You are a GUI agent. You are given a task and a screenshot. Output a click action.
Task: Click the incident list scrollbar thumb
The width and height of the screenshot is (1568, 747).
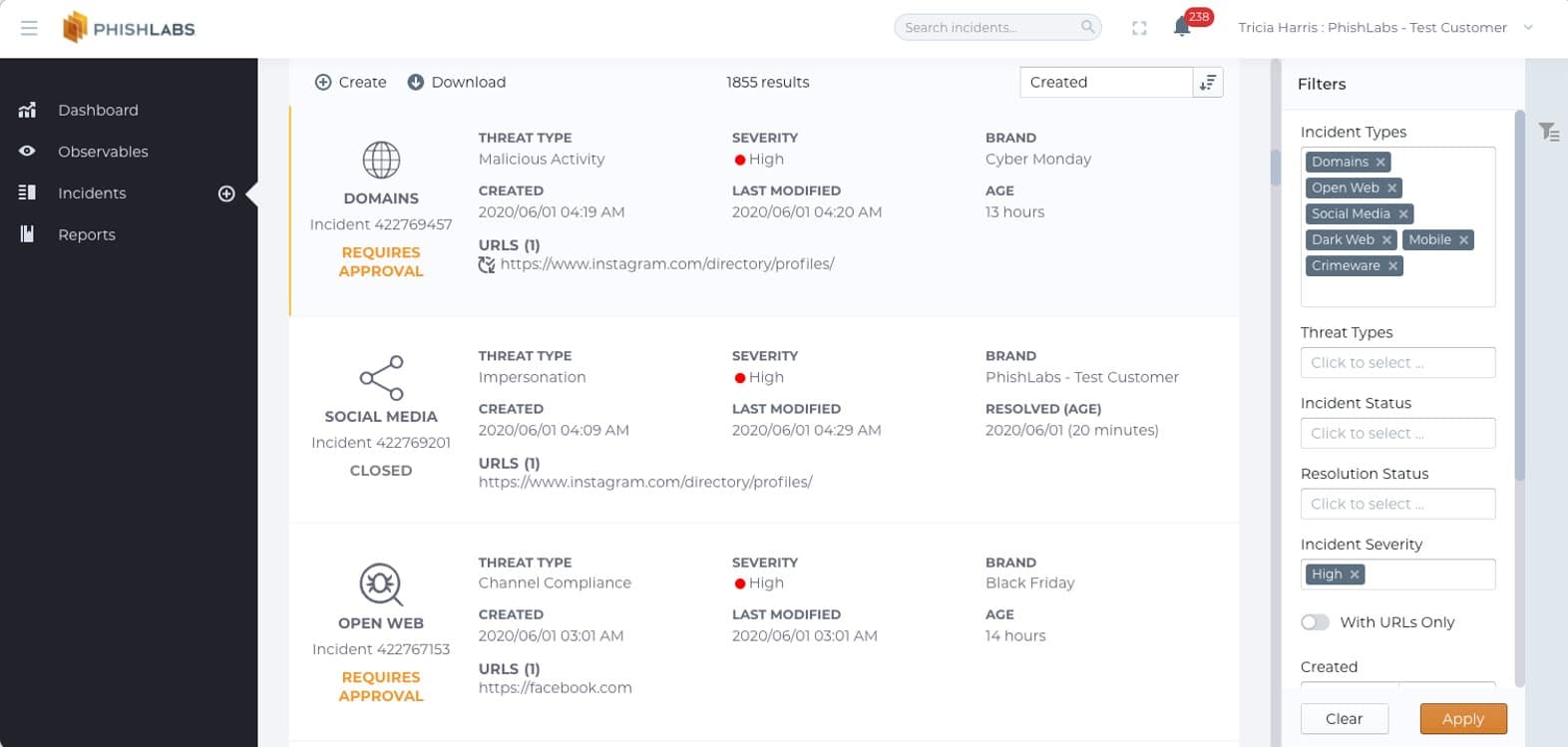point(1275,168)
